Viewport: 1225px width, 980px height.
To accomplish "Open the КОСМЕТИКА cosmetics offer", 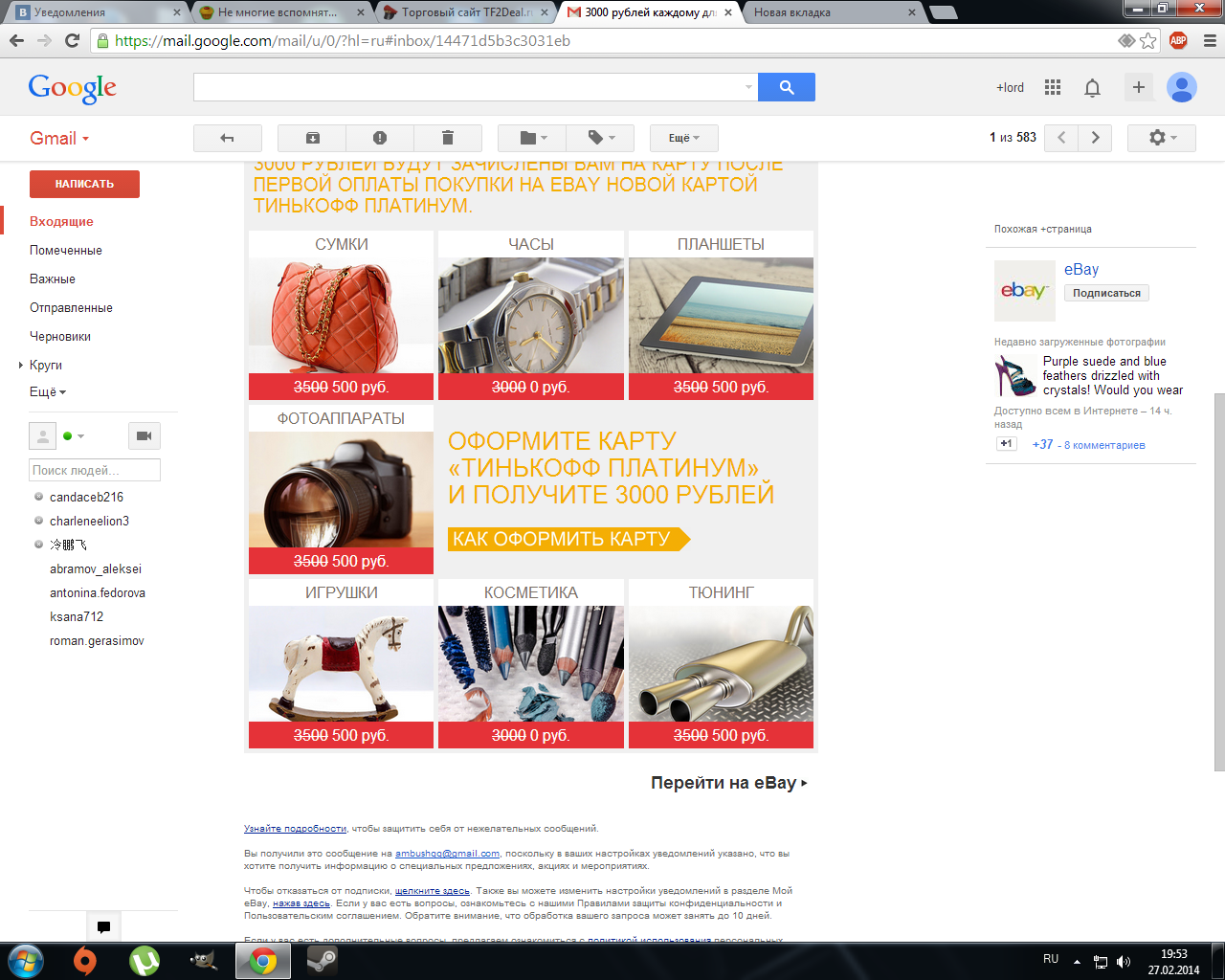I will click(x=531, y=663).
